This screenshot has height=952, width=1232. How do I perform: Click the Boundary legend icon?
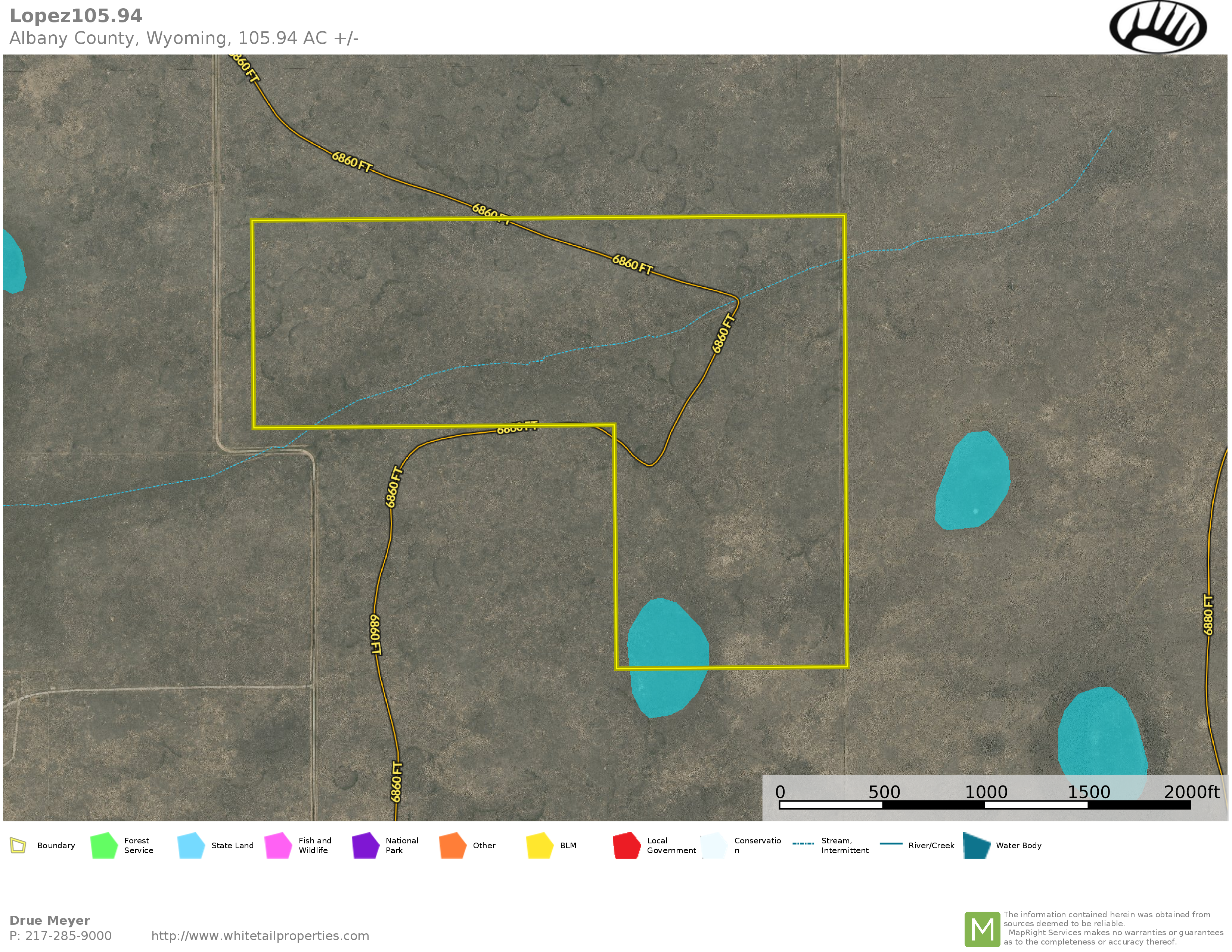point(18,845)
